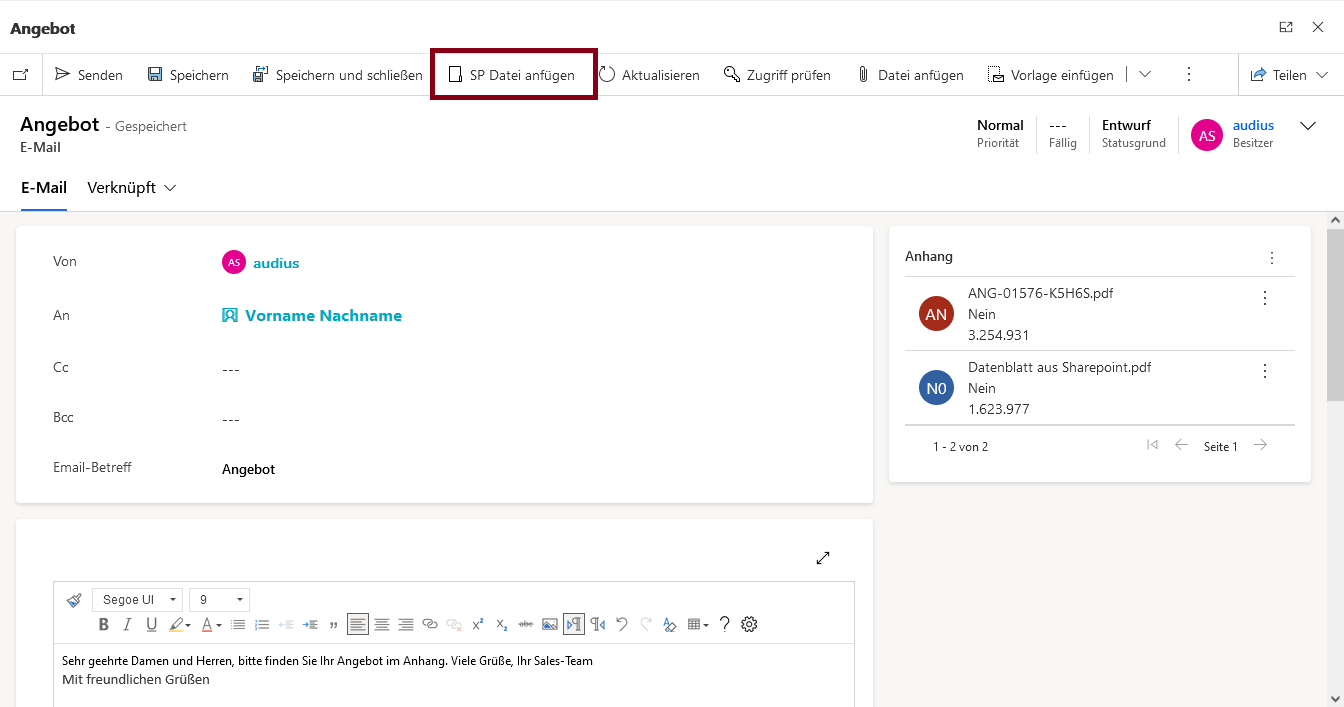The height and width of the screenshot is (707, 1344).
Task: Open the Vorname Nachname recipient link
Action: click(323, 316)
